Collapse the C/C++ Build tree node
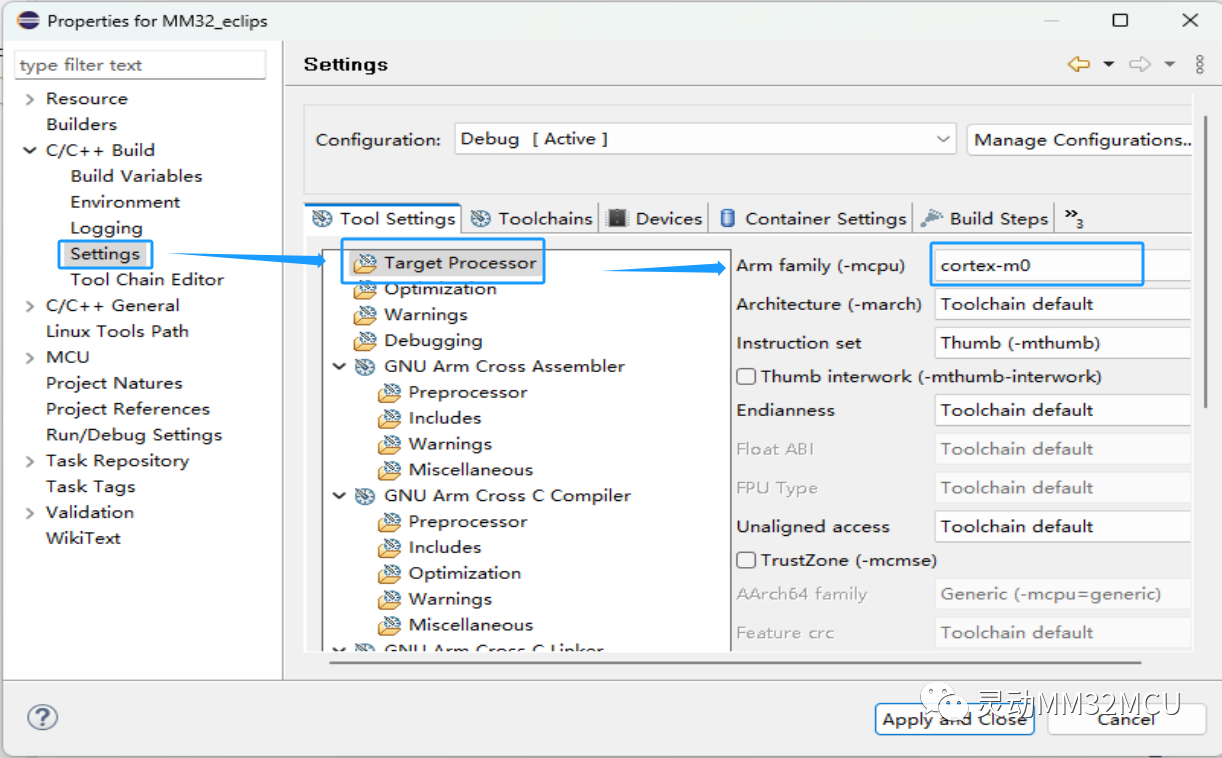The image size is (1222, 758). pyautogui.click(x=29, y=151)
